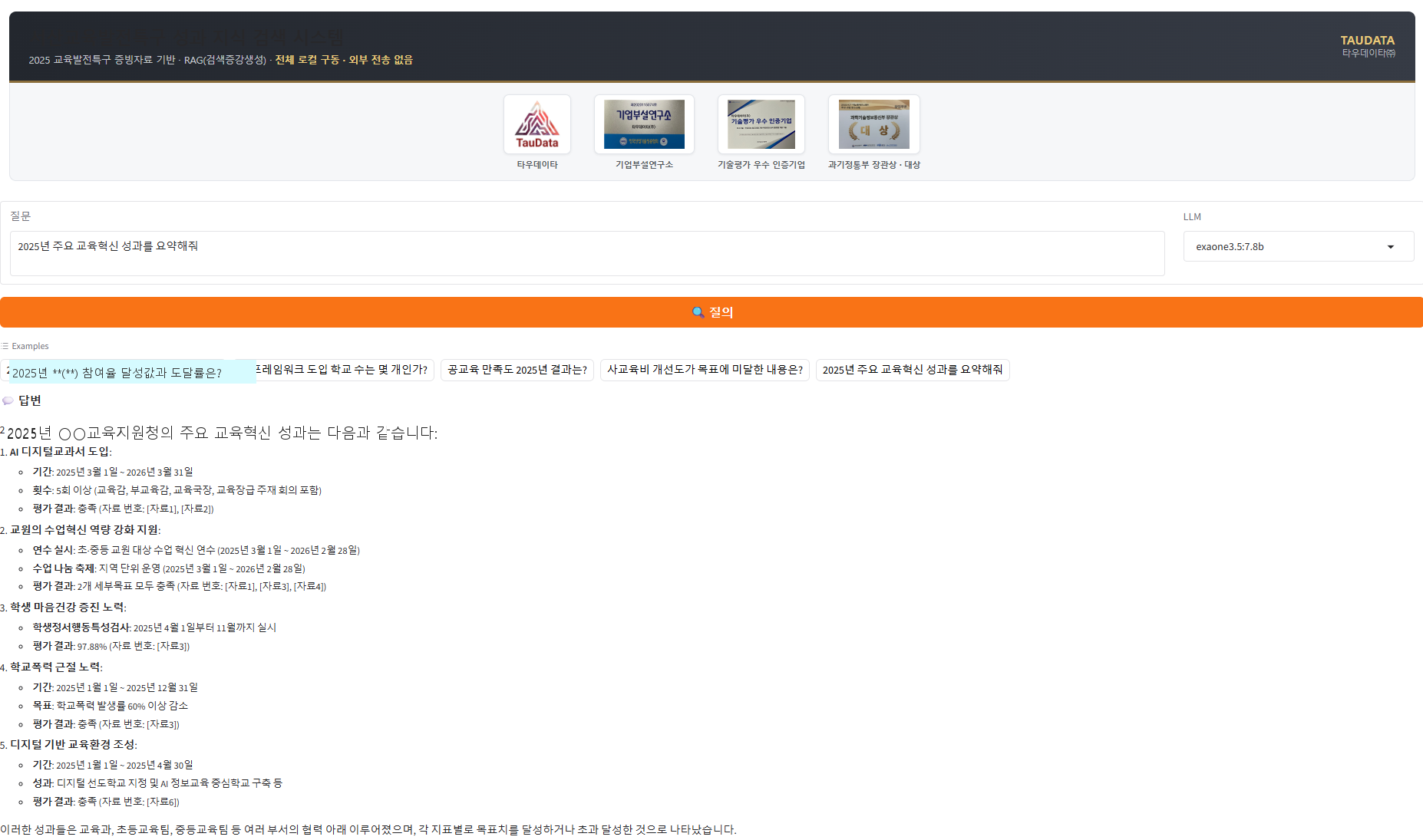Open the LLM model dropdown exaone3.5:7.8b
This screenshot has width=1423, height=840.
tap(1299, 246)
